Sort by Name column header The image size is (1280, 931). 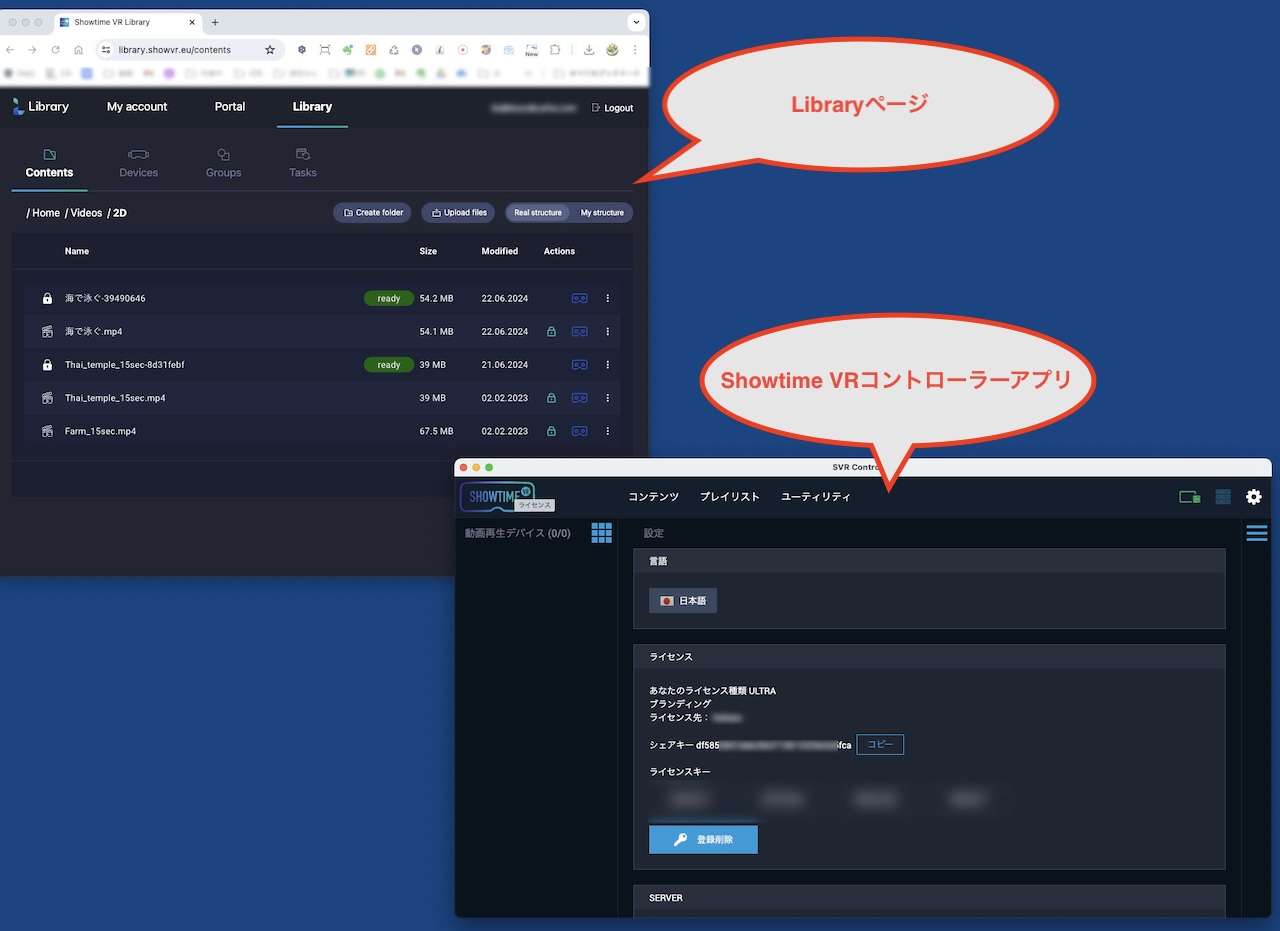[77, 251]
